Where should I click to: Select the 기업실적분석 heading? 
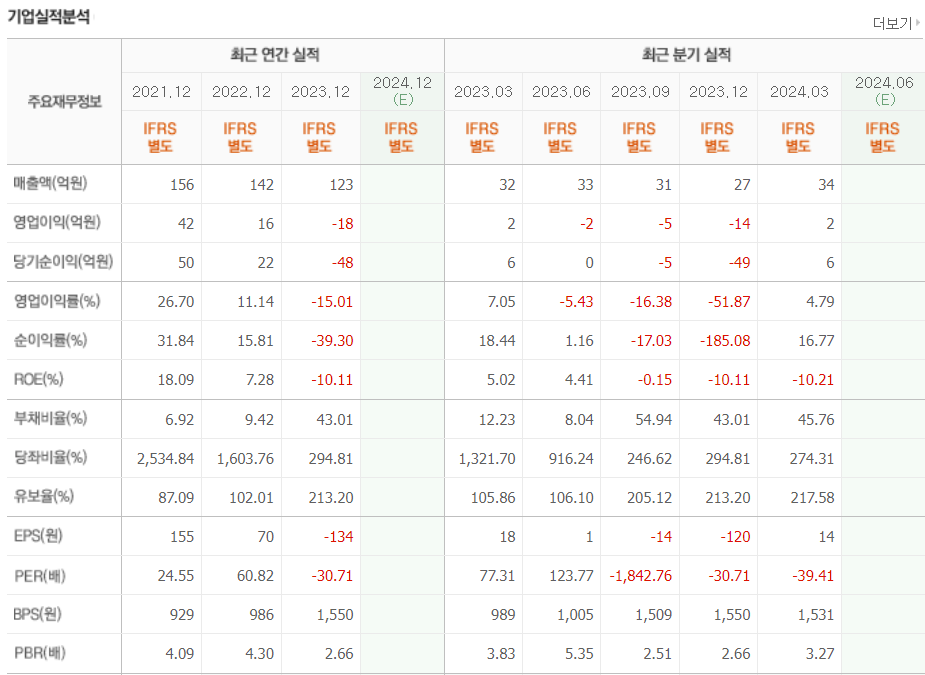pos(49,17)
